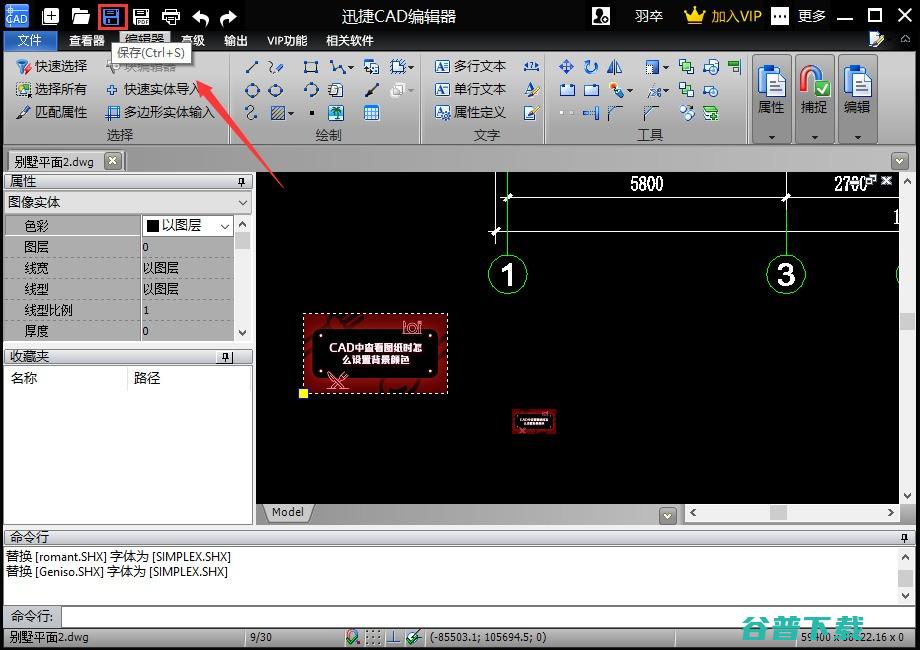This screenshot has height=650, width=920.
Task: Open the layout tabs dropdown beside Model
Action: coord(668,515)
